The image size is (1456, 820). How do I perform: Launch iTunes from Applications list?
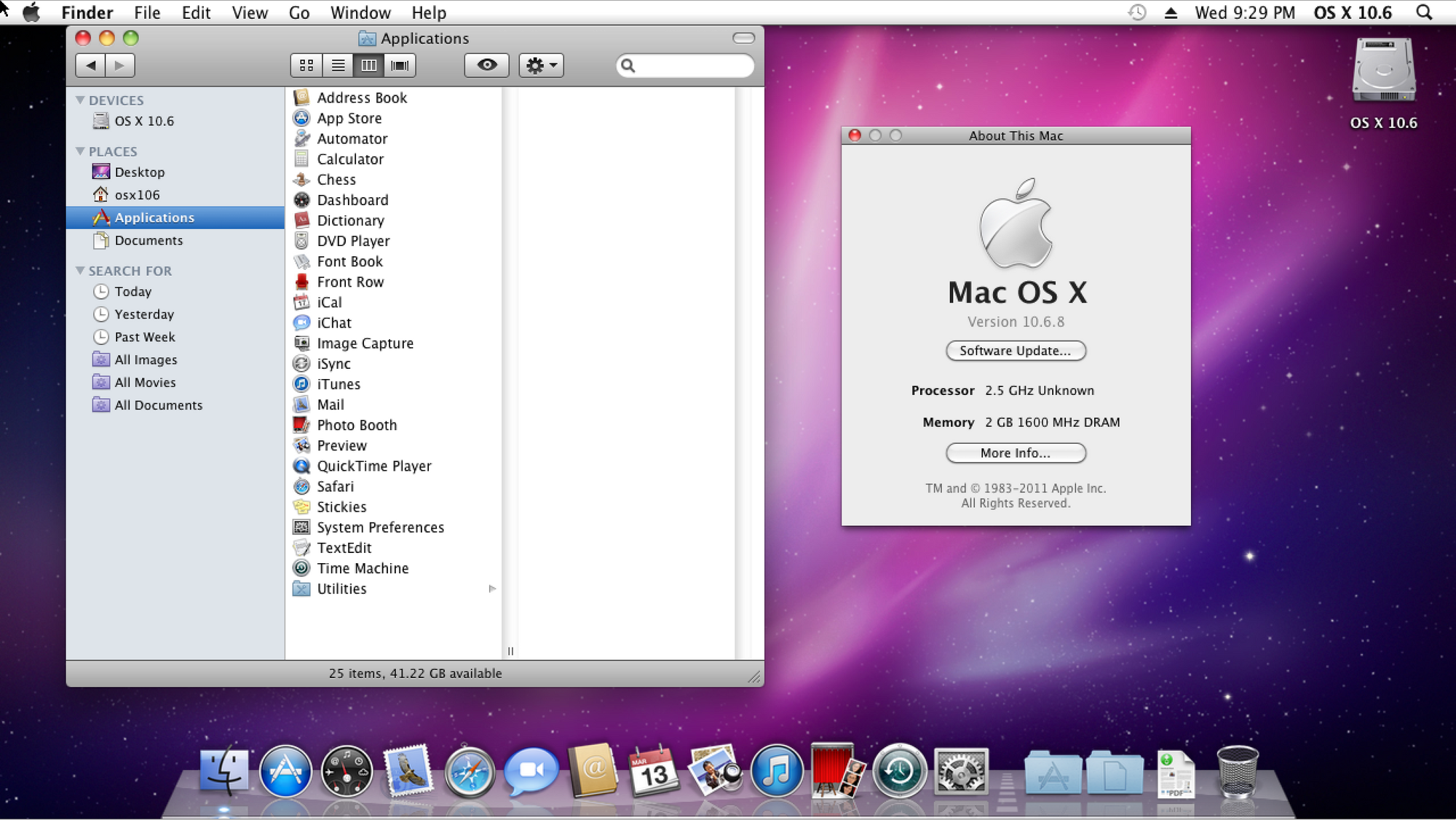tap(338, 383)
